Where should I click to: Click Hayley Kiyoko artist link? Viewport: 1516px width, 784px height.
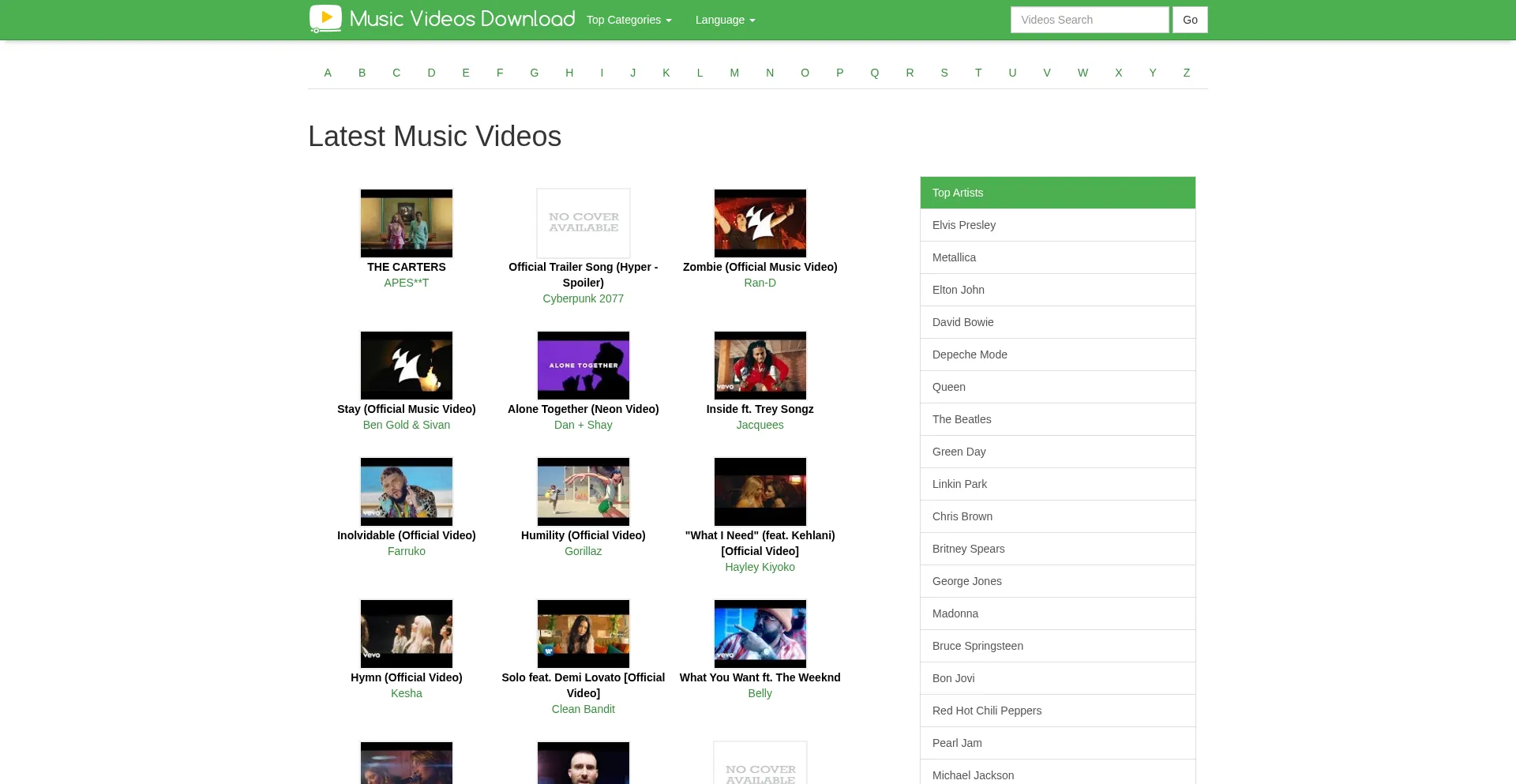coord(760,567)
